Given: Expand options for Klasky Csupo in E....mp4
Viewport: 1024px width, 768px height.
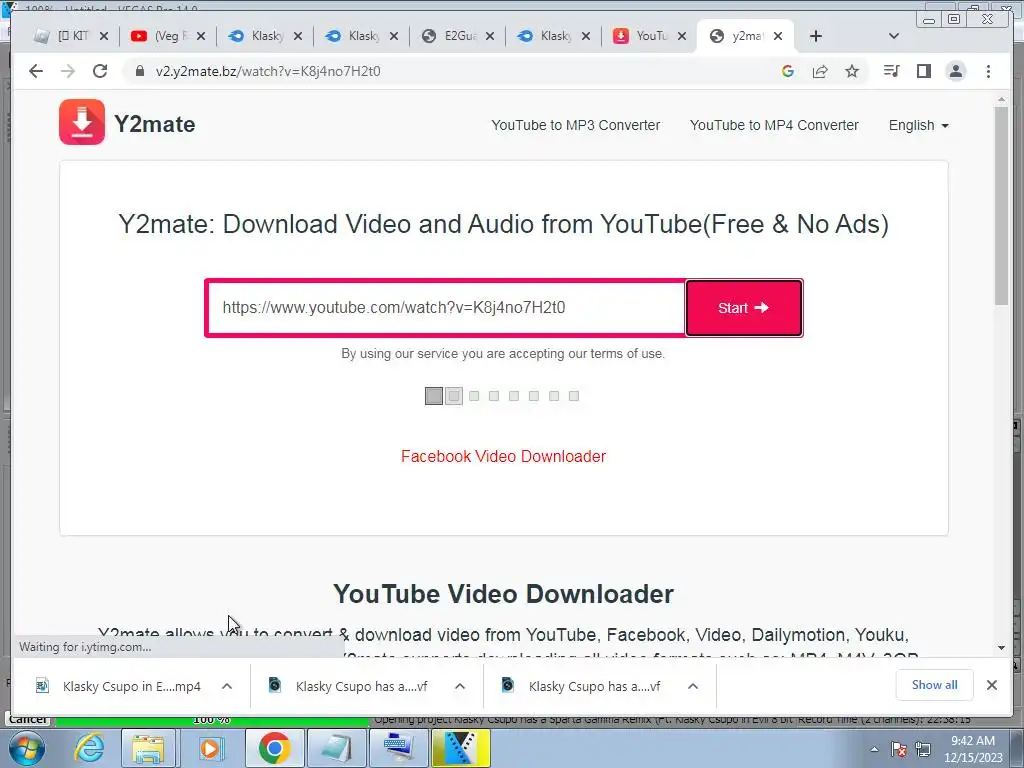Looking at the screenshot, I should click(x=227, y=686).
